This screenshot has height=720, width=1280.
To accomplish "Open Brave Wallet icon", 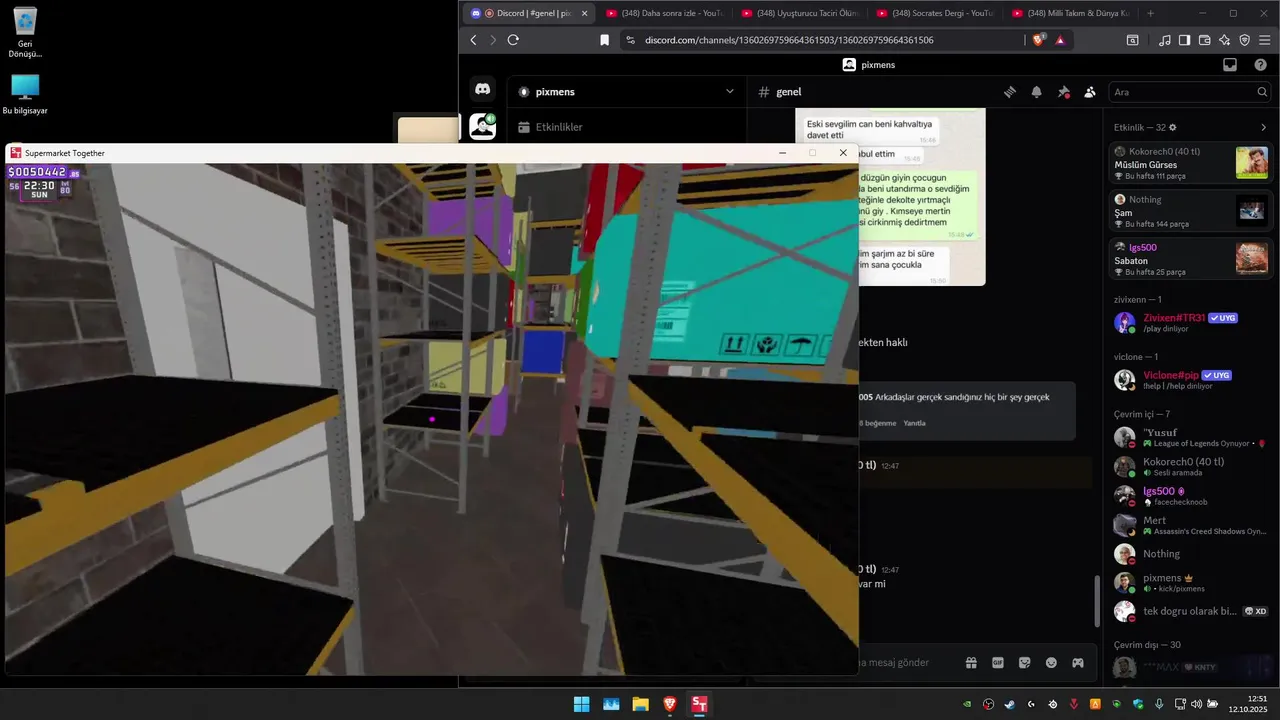I will [1204, 40].
